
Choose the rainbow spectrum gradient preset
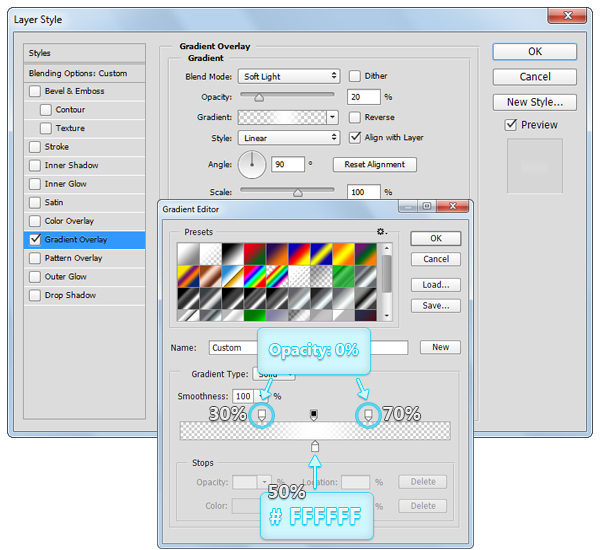point(255,276)
